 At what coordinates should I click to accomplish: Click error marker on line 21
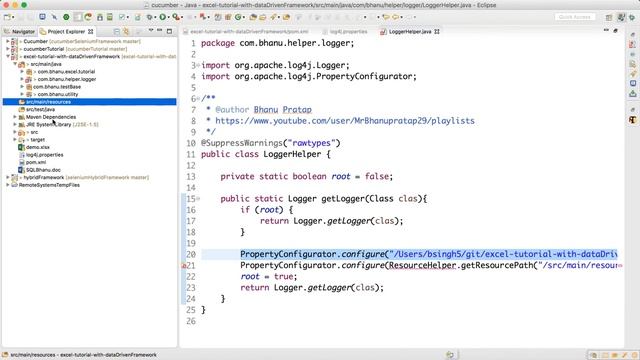pyautogui.click(x=184, y=266)
